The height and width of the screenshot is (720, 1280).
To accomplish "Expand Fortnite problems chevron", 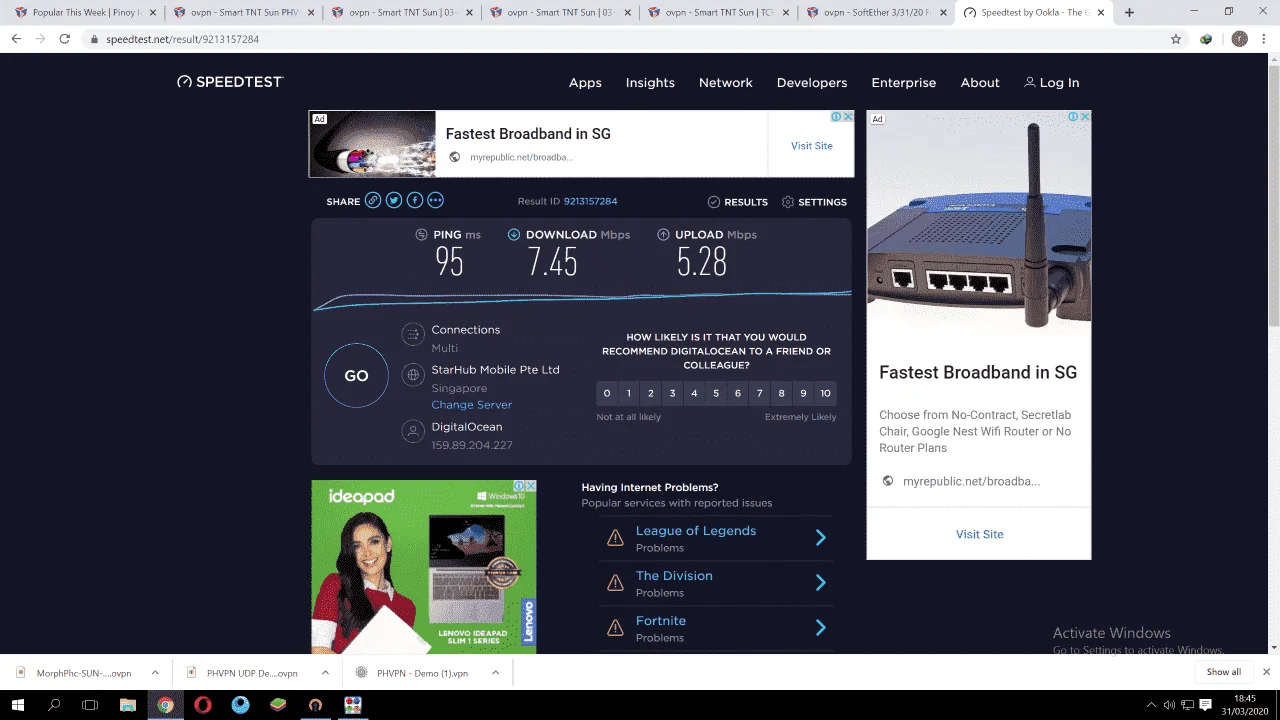I will point(821,628).
